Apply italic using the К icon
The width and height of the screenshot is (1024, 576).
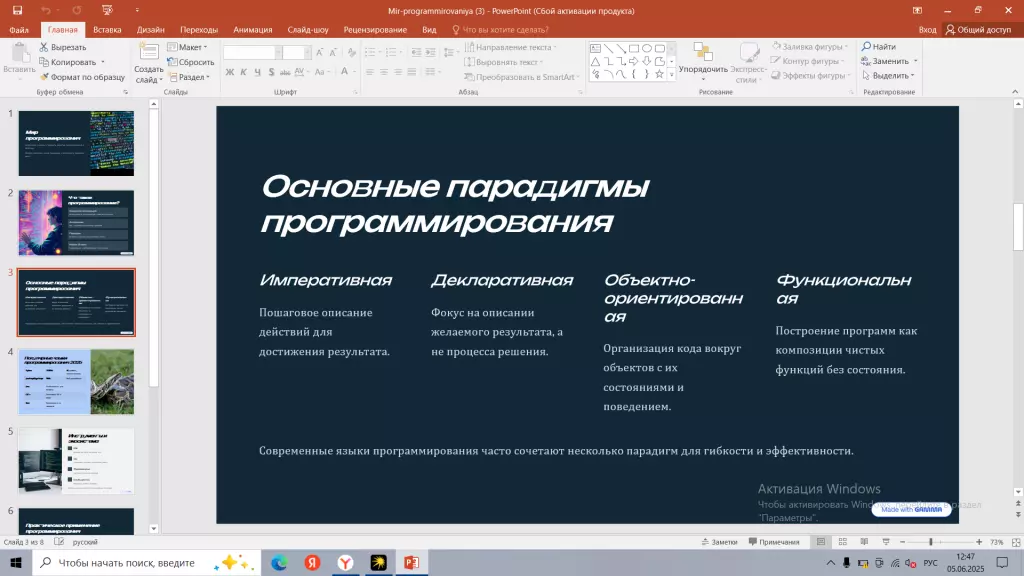(x=243, y=72)
